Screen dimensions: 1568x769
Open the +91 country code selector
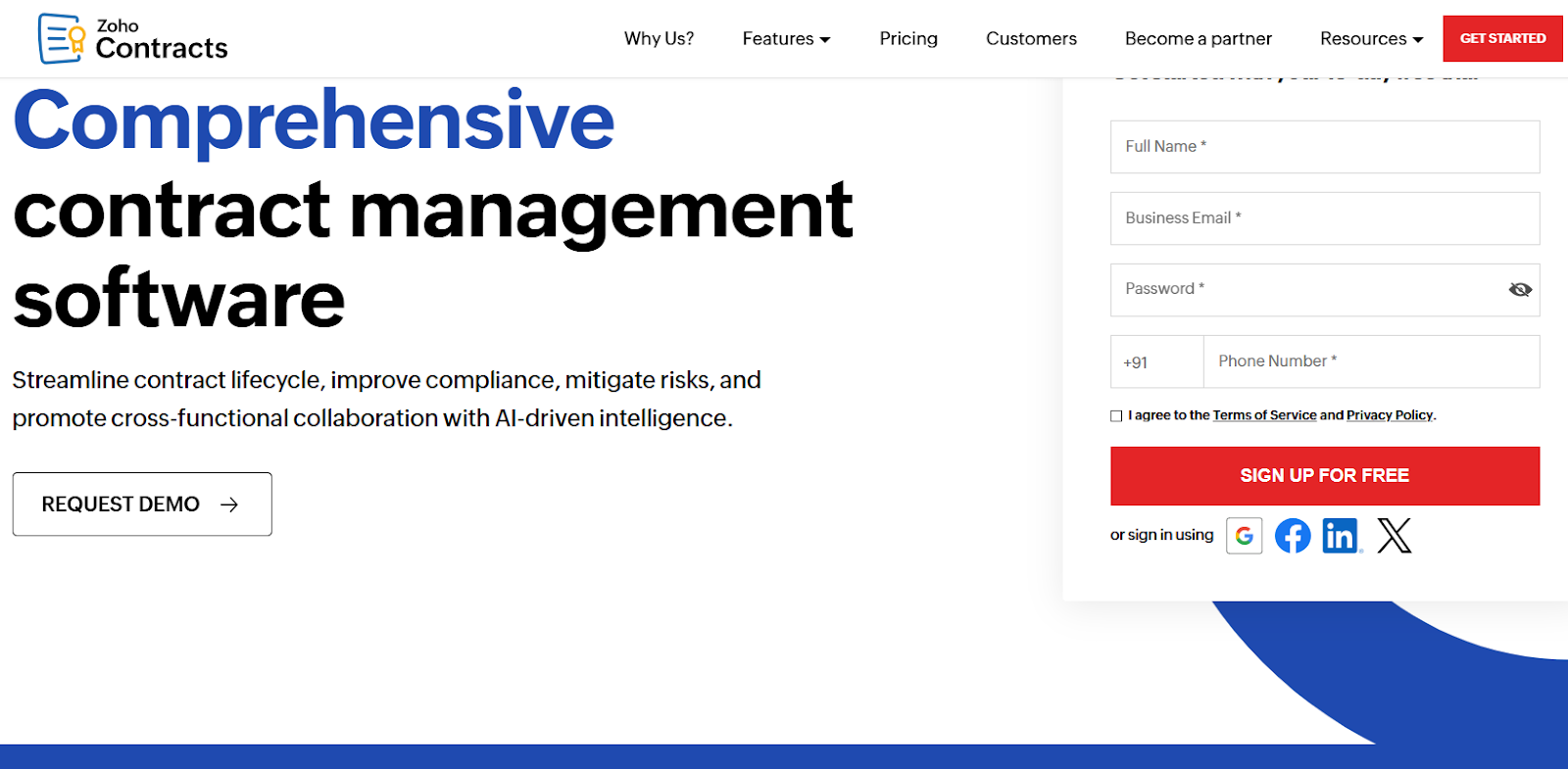(1156, 361)
